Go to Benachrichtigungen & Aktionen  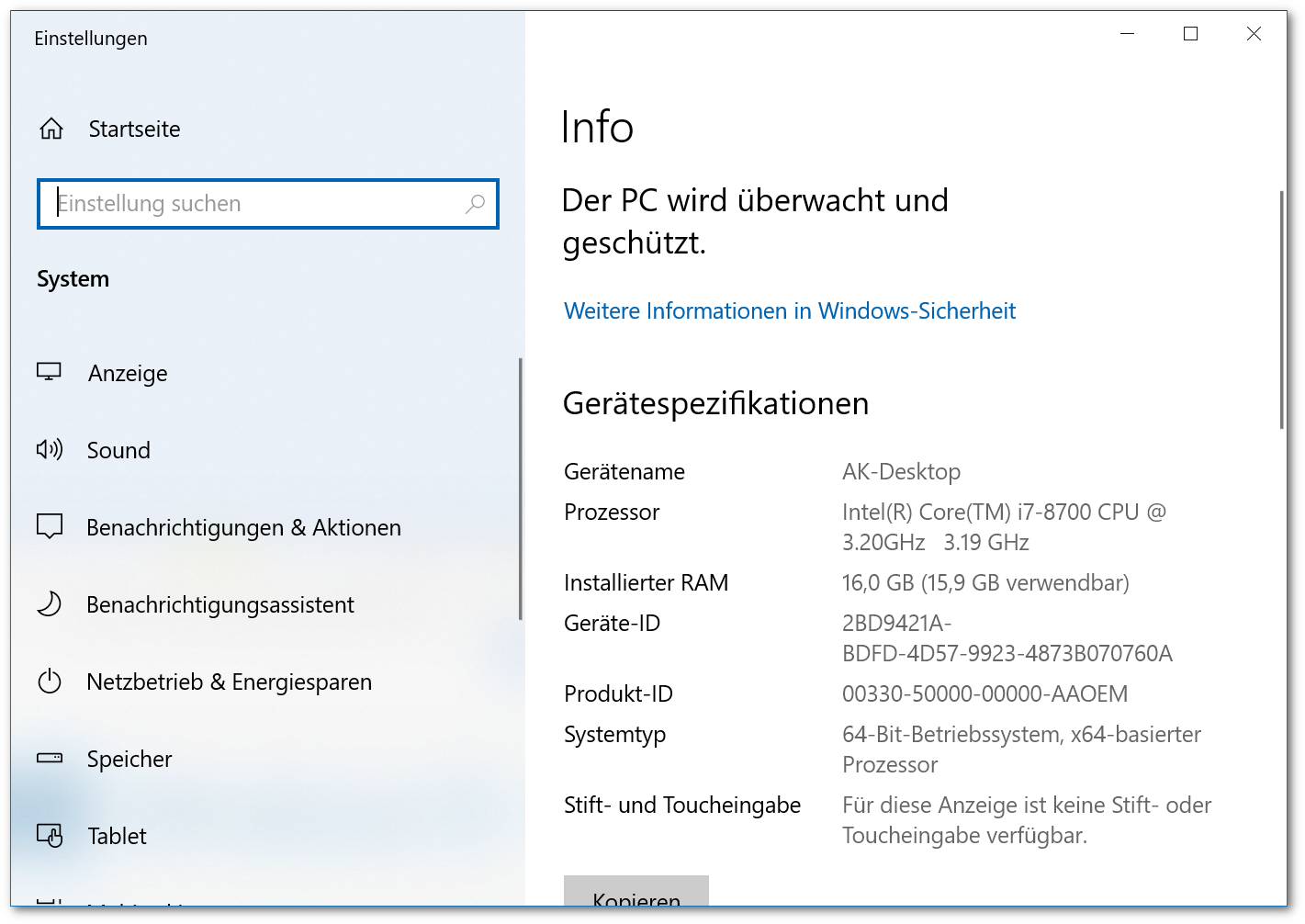[x=243, y=527]
